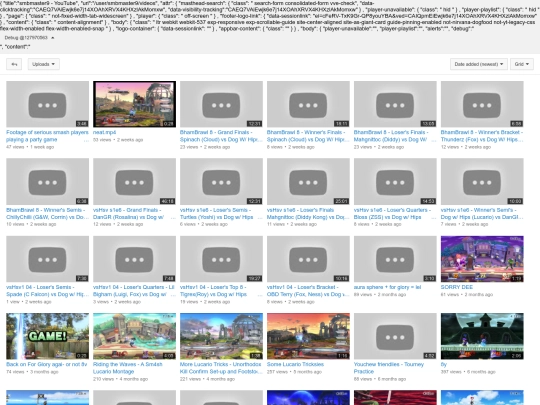Image resolution: width=540 pixels, height=405 pixels.
Task: Open 'Youchew friendlies - Tourney Practice' link
Action: coord(389,368)
